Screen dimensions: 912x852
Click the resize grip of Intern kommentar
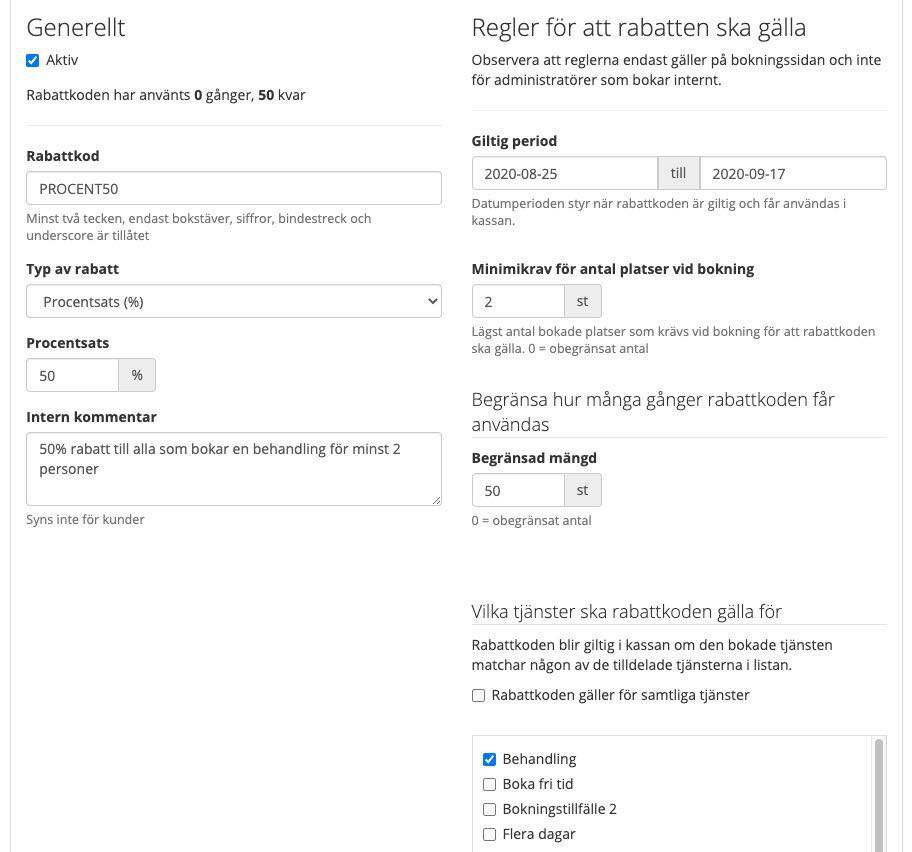click(x=436, y=500)
